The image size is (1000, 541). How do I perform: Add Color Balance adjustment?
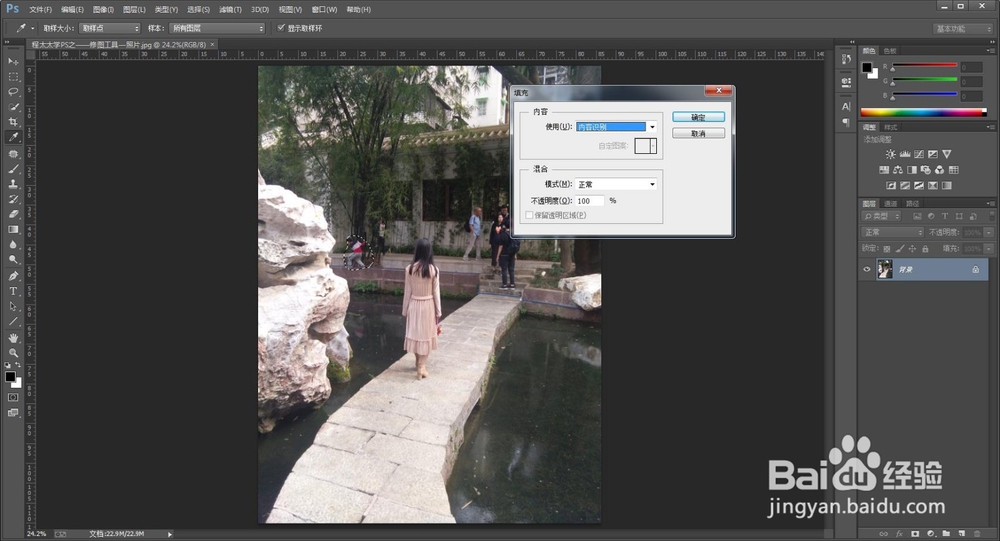(x=898, y=170)
